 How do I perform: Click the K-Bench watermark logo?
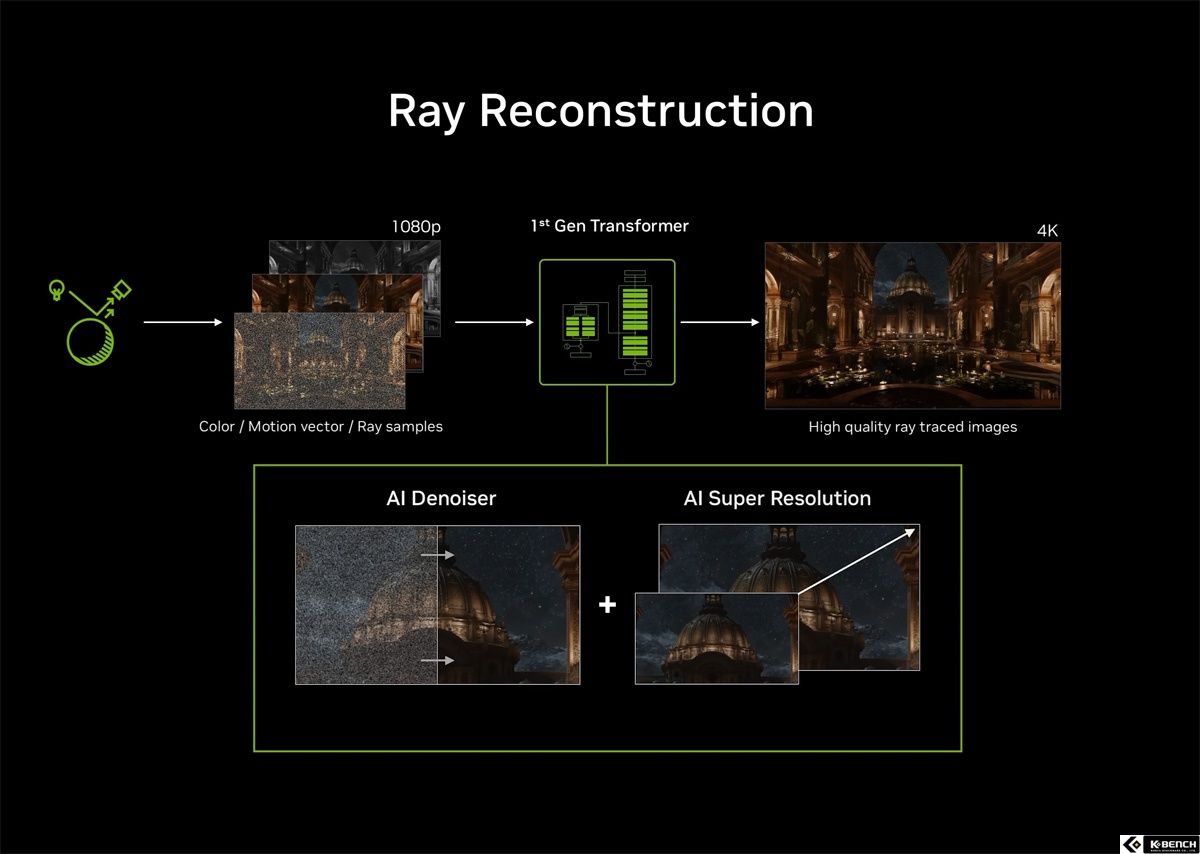[x=1158, y=843]
